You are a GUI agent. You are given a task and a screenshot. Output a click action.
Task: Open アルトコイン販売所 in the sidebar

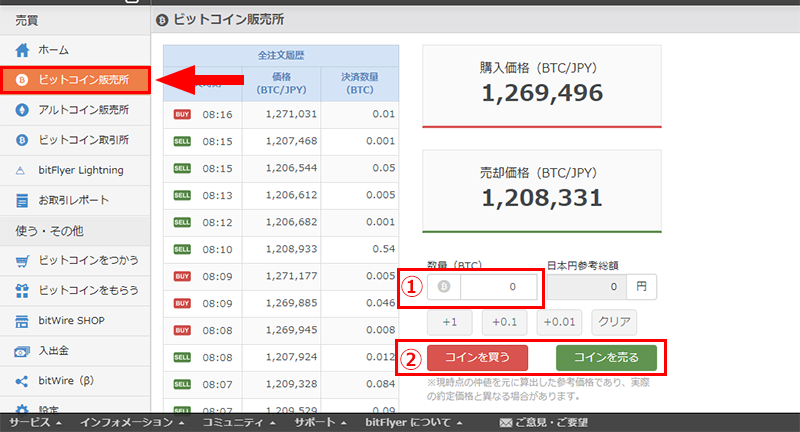(x=75, y=110)
